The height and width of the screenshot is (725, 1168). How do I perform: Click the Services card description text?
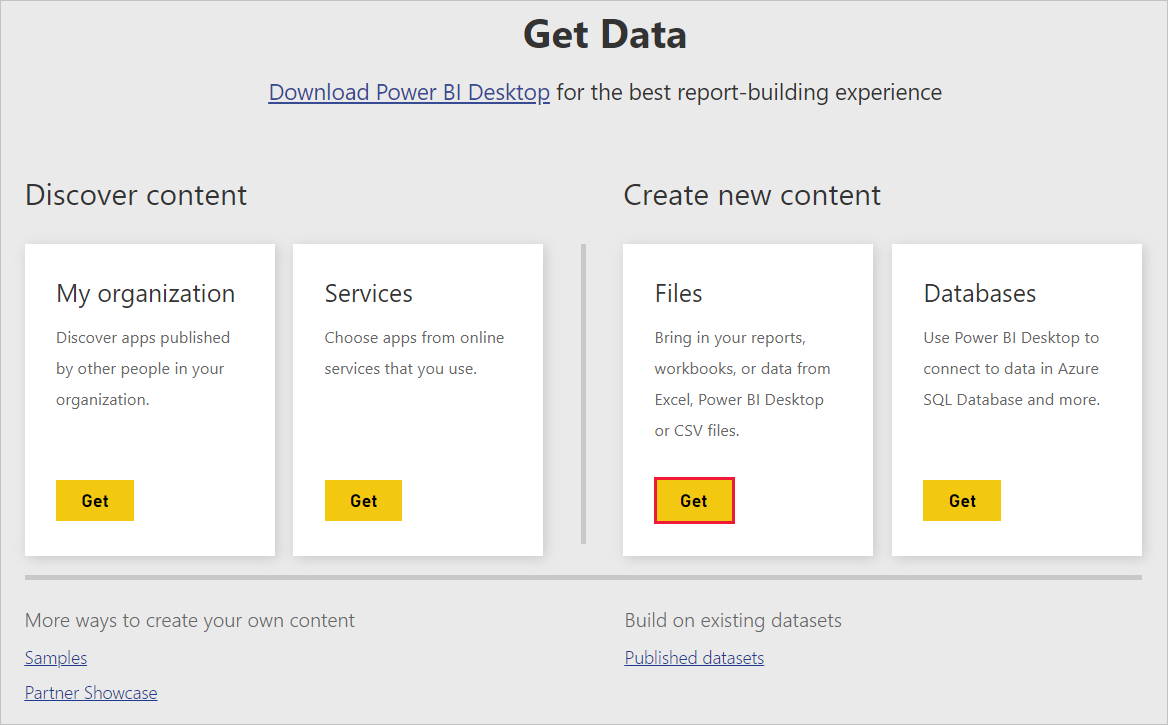click(414, 353)
